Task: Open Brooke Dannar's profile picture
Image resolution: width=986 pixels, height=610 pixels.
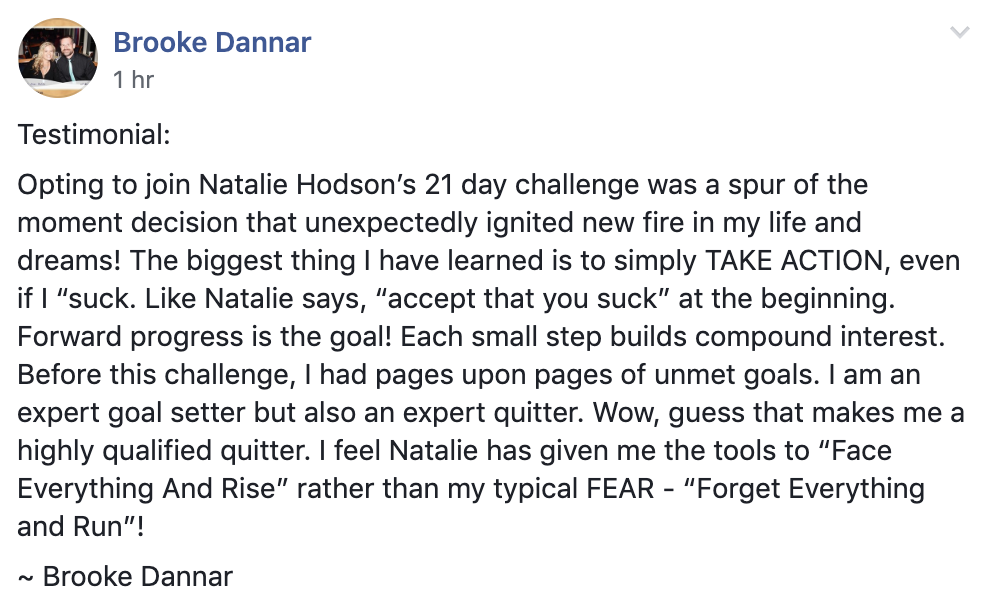Action: click(x=58, y=58)
